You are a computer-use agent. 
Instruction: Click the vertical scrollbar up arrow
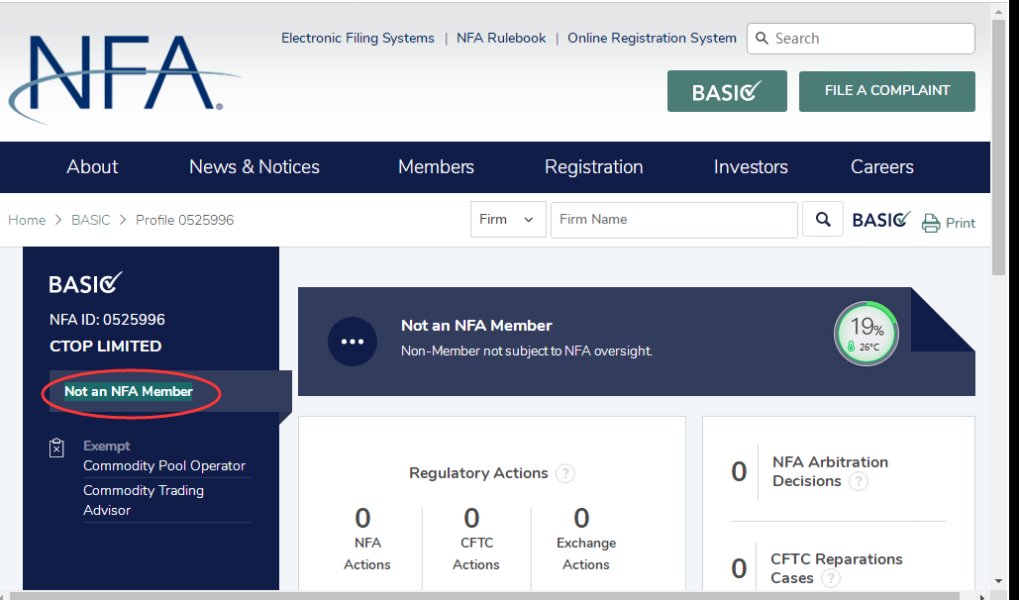point(999,11)
